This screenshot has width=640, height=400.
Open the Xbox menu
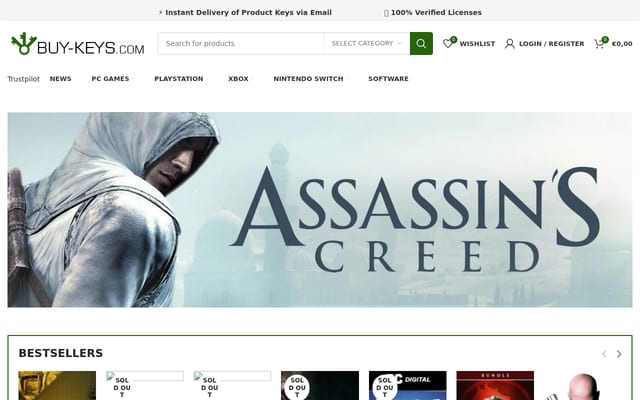tap(238, 78)
